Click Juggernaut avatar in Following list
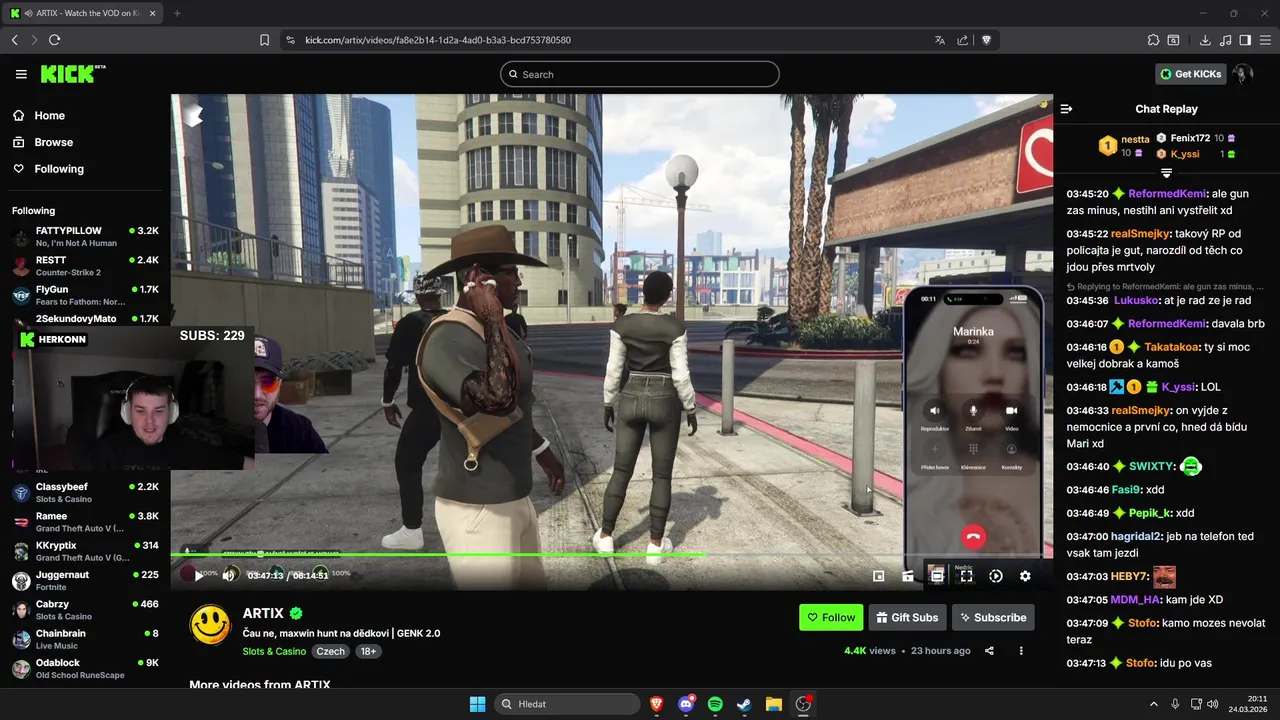Viewport: 1280px width, 720px height. coord(21,580)
